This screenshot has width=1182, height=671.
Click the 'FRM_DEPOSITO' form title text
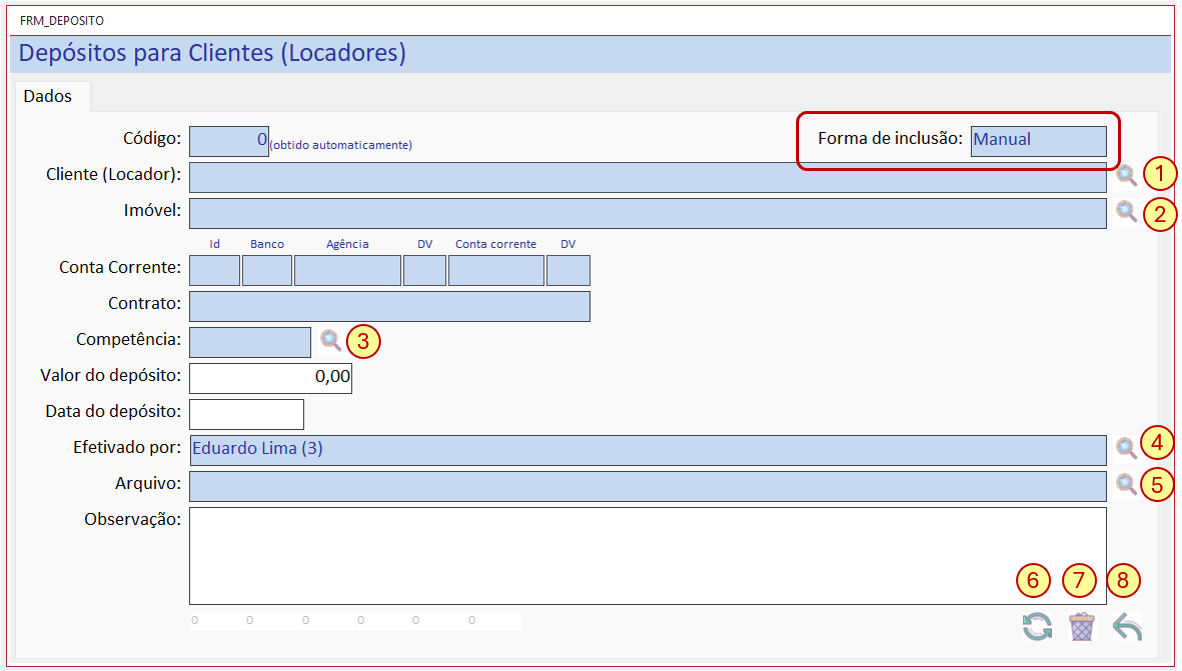click(62, 20)
